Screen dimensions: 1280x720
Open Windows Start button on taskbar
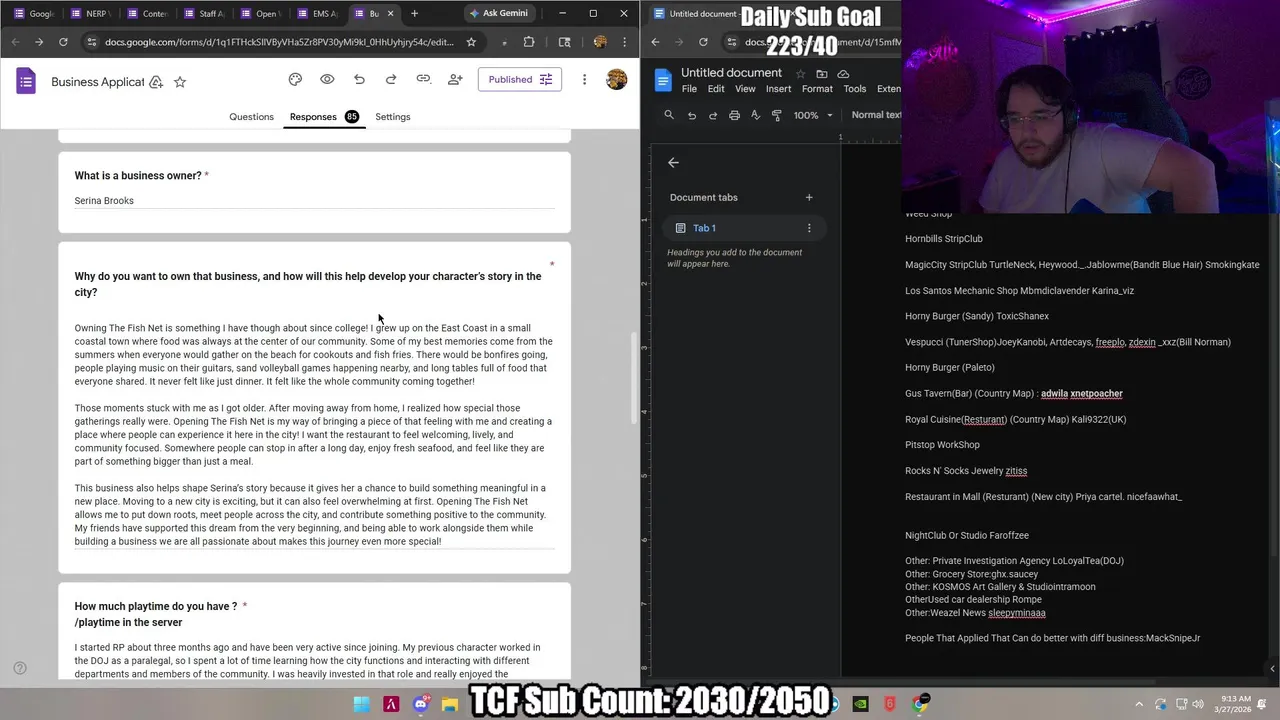[362, 704]
